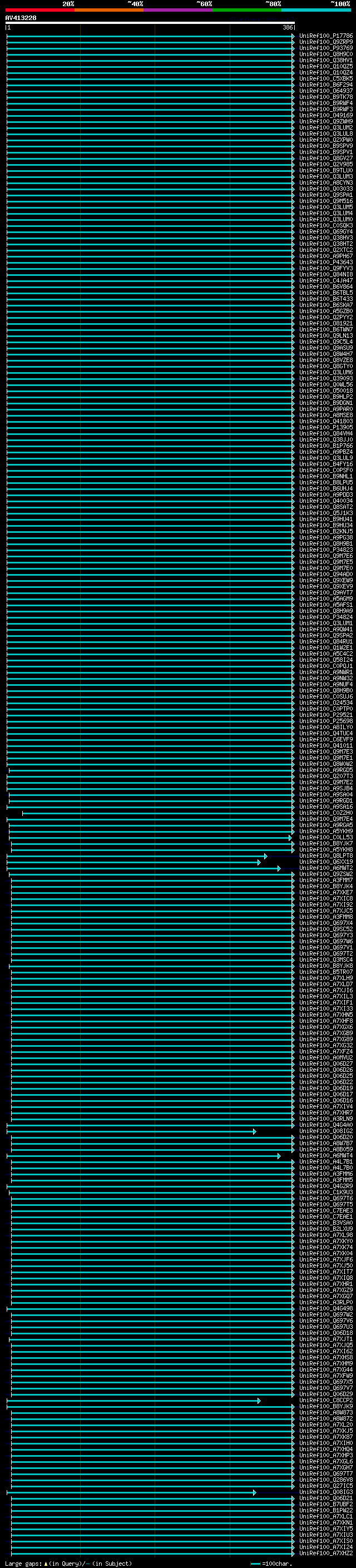The width and height of the screenshot is (356, 1568).
Task: Select hit label UniRef100_Q3MSC4
Action: [325, 960]
